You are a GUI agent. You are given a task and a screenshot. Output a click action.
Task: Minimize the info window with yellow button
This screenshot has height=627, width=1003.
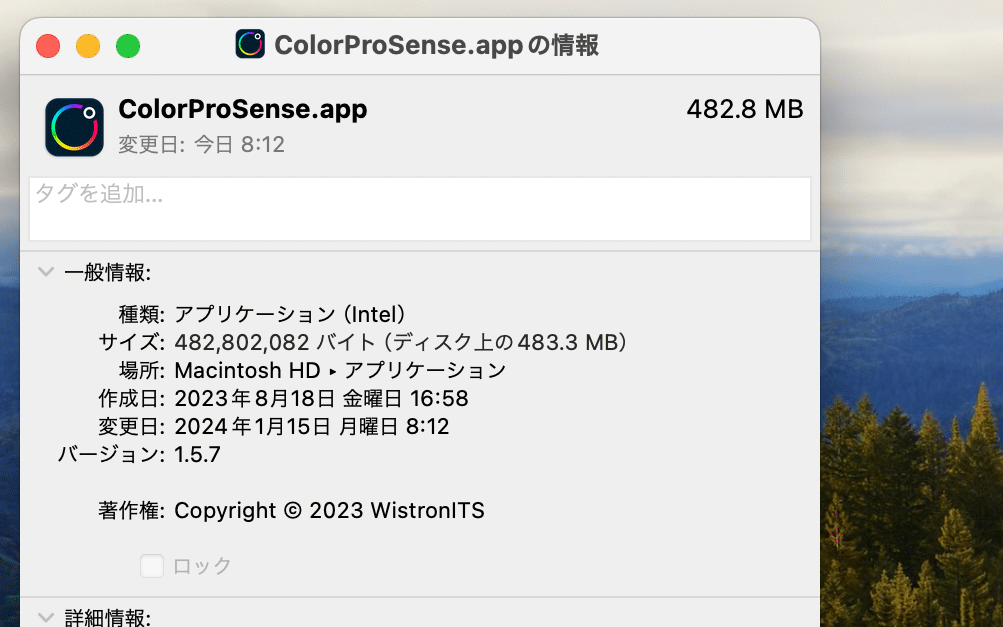tap(88, 46)
